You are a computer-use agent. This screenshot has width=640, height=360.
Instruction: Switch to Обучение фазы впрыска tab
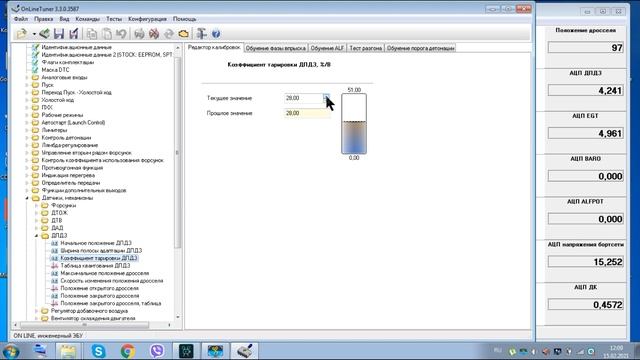tap(276, 48)
